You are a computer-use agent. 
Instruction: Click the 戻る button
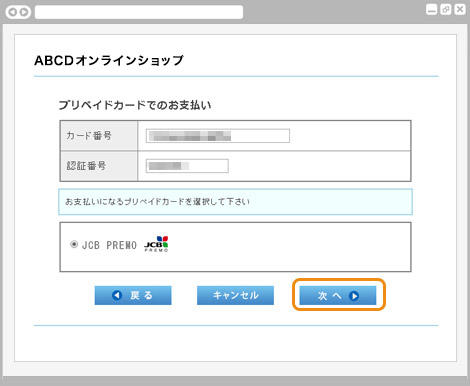(x=133, y=295)
